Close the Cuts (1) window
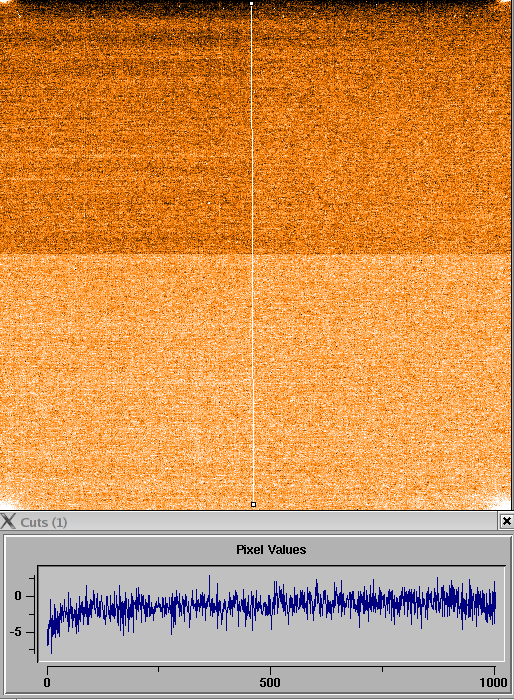This screenshot has width=514, height=700. 506,521
